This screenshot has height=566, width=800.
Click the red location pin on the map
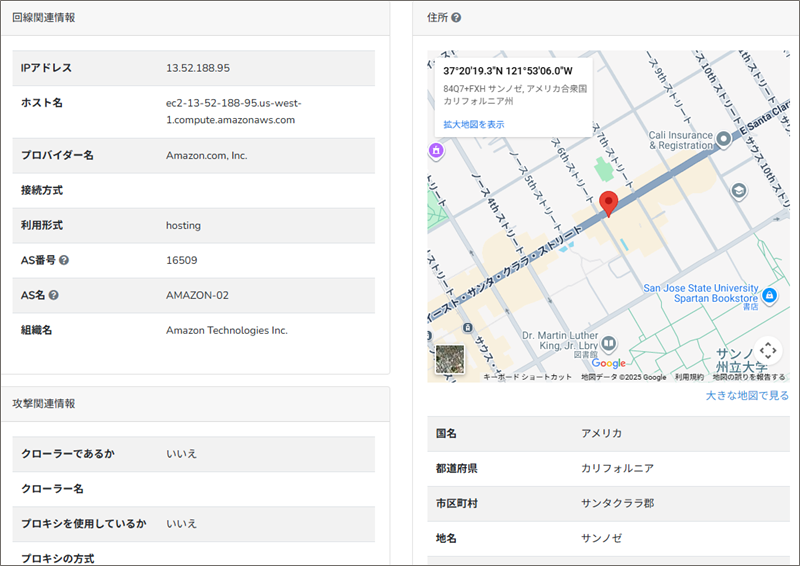(608, 204)
